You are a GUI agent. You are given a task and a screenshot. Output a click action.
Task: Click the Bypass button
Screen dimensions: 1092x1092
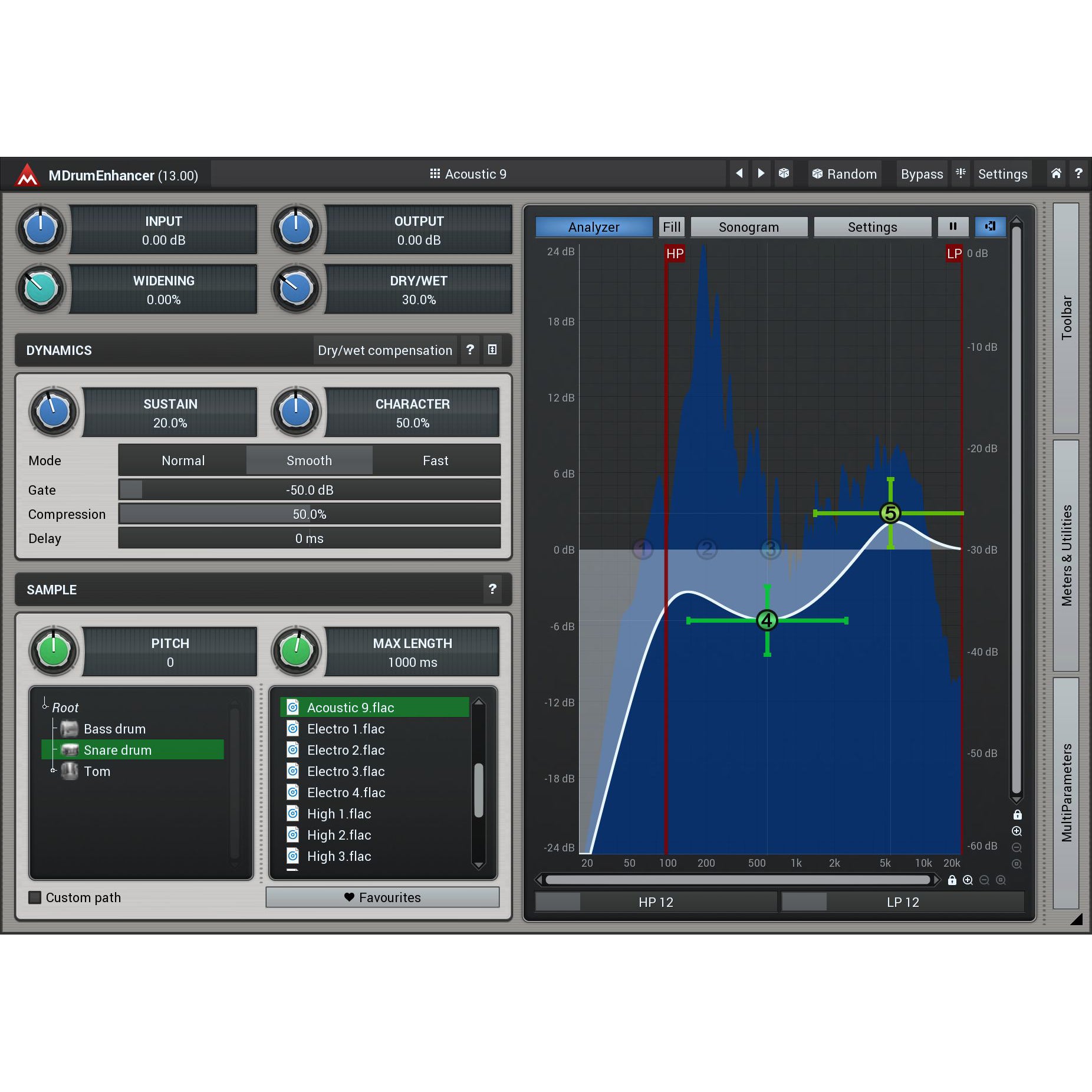[x=921, y=174]
